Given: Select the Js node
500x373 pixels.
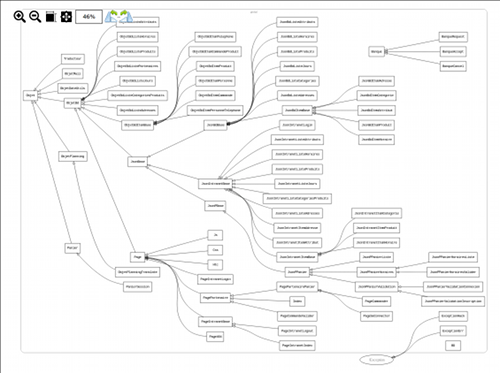Looking at the screenshot, I should [215, 235].
